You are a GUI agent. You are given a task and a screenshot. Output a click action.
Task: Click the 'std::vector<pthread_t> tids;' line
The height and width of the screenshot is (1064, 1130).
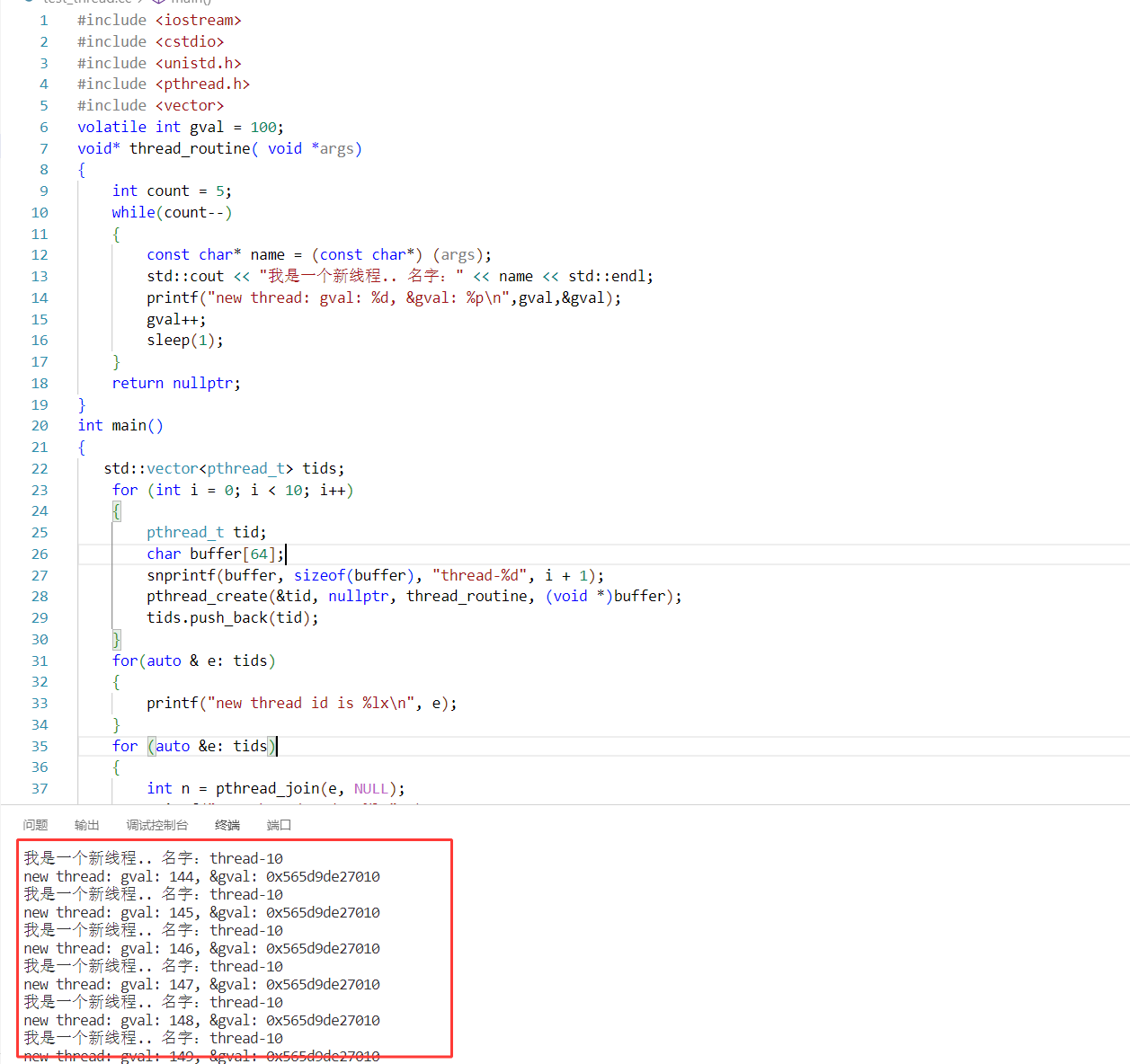tap(224, 468)
